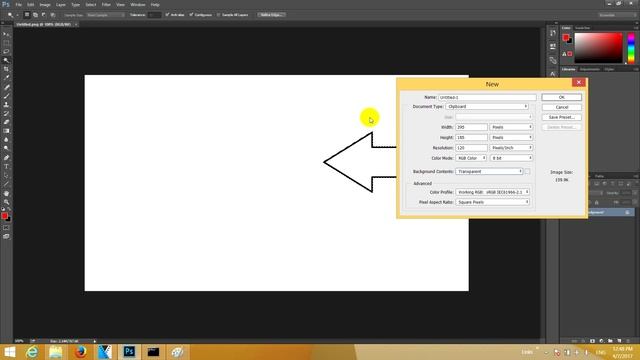Select the Gradient tool
Image resolution: width=640 pixels, height=360 pixels.
coord(6,131)
